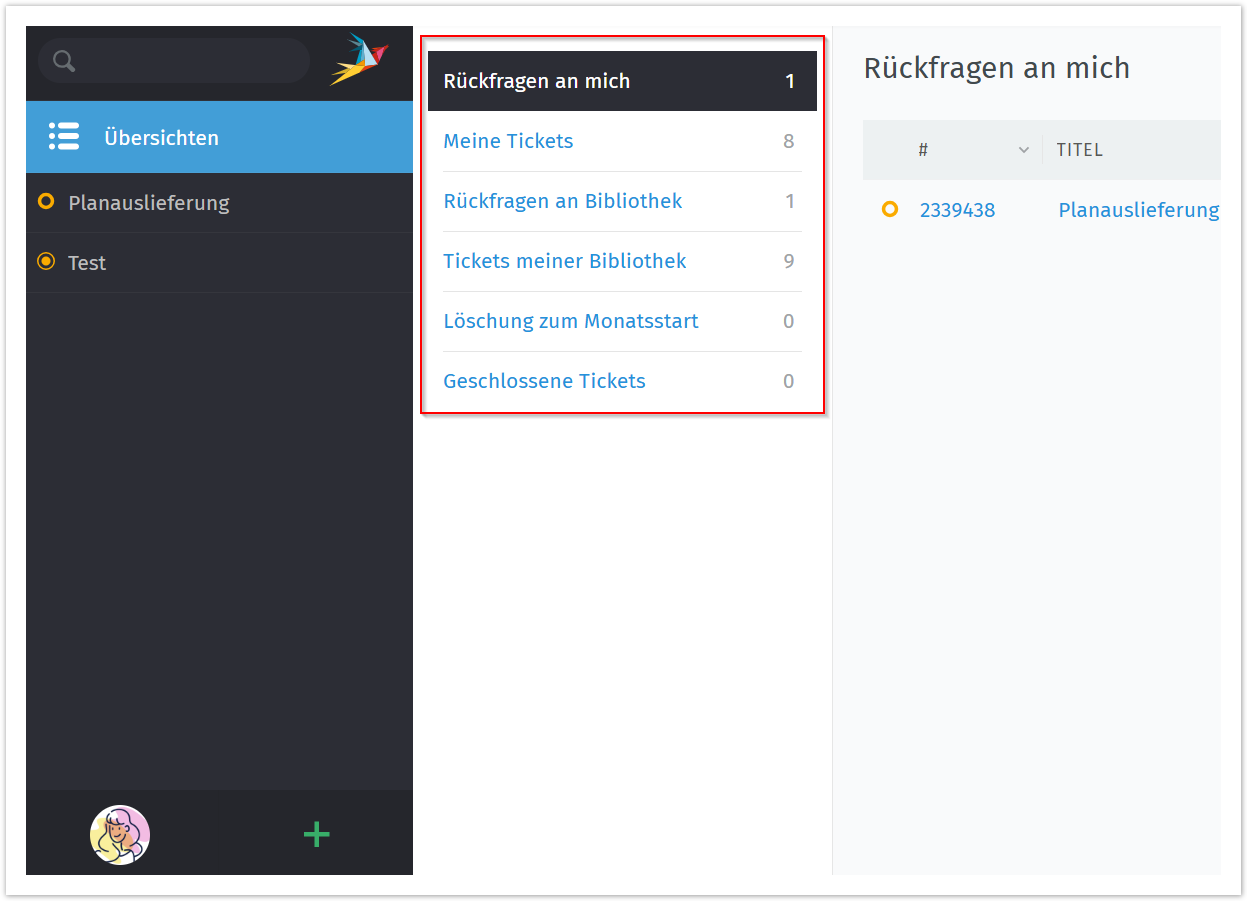Click status circle of ticket 2339438
This screenshot has width=1247, height=901.
889,210
